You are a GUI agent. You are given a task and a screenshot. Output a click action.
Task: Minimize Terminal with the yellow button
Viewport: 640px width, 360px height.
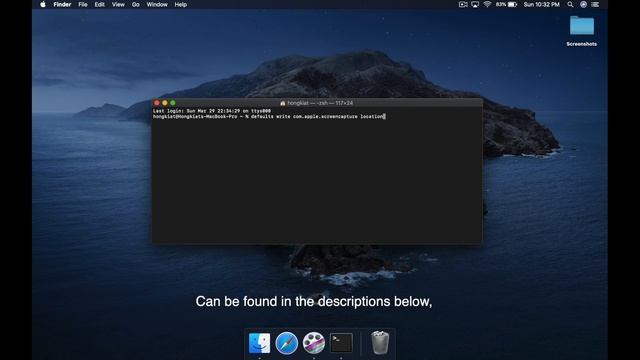(x=165, y=103)
